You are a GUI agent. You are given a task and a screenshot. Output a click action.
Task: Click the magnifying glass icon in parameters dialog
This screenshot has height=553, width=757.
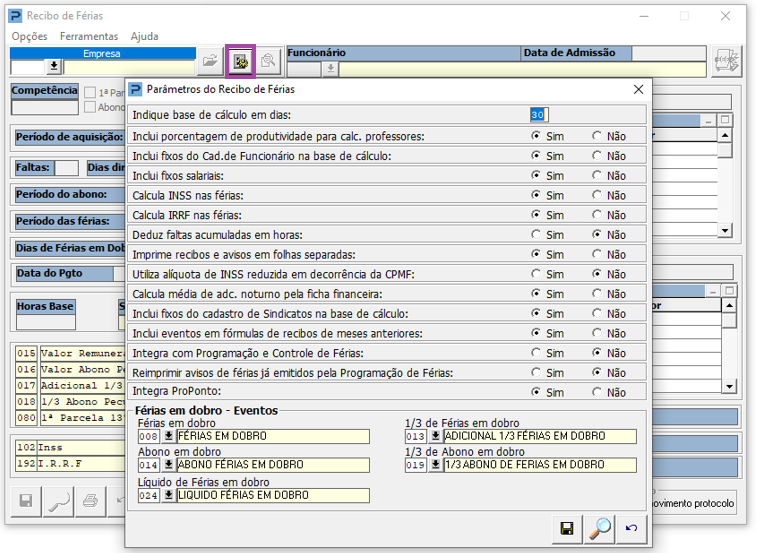click(x=600, y=528)
